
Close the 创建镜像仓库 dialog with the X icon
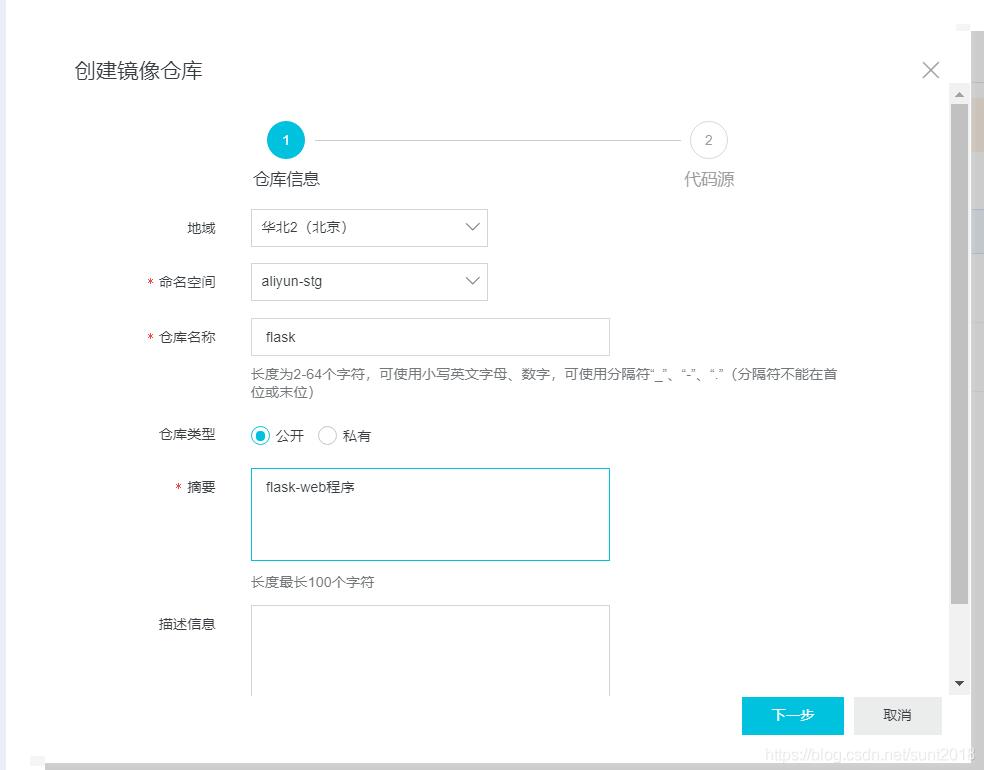(930, 70)
